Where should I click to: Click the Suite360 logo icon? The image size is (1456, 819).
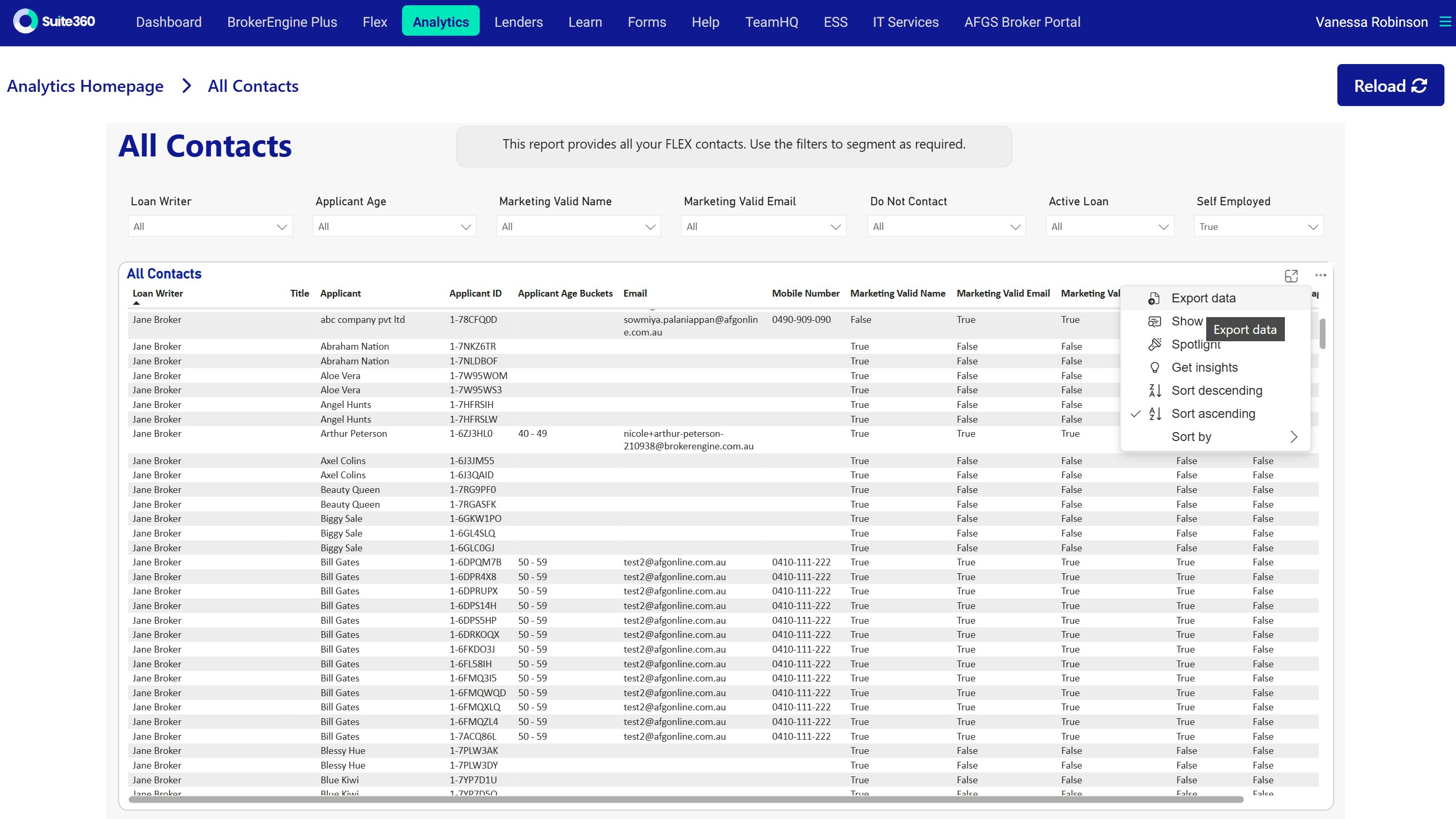pos(25,22)
